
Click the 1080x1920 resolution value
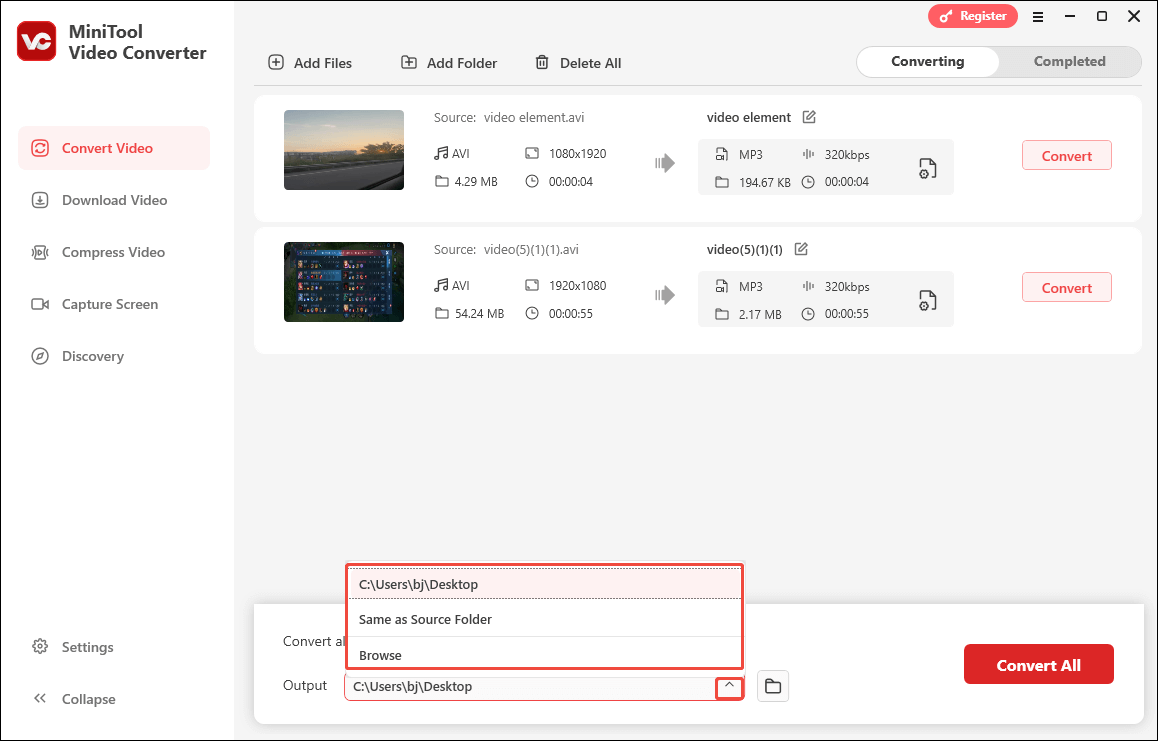(578, 153)
